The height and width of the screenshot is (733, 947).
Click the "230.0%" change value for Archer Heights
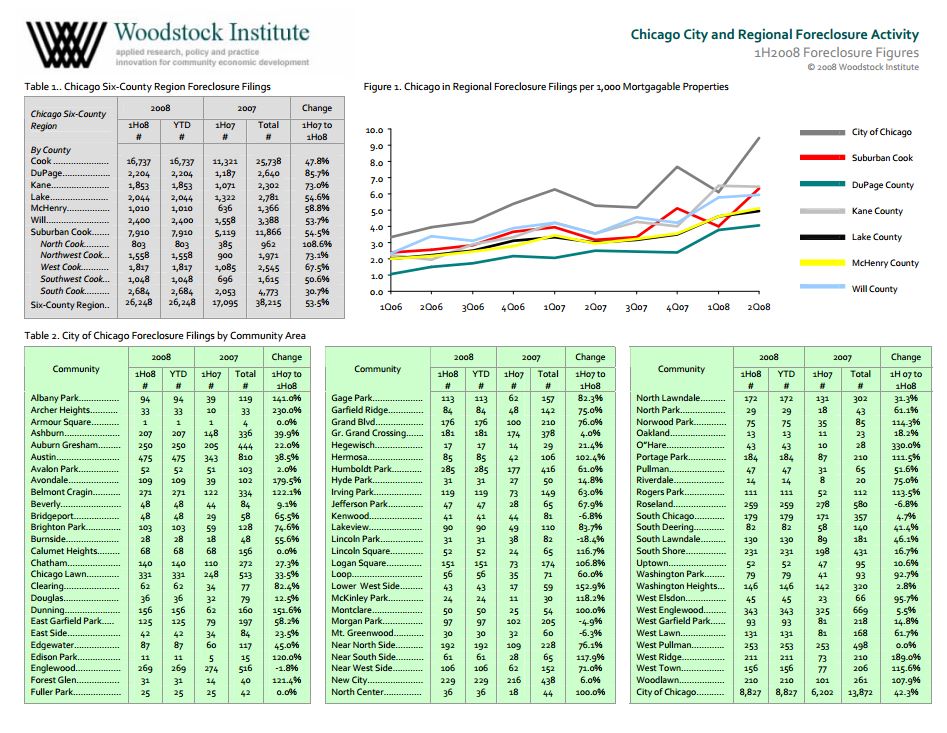pyautogui.click(x=287, y=410)
